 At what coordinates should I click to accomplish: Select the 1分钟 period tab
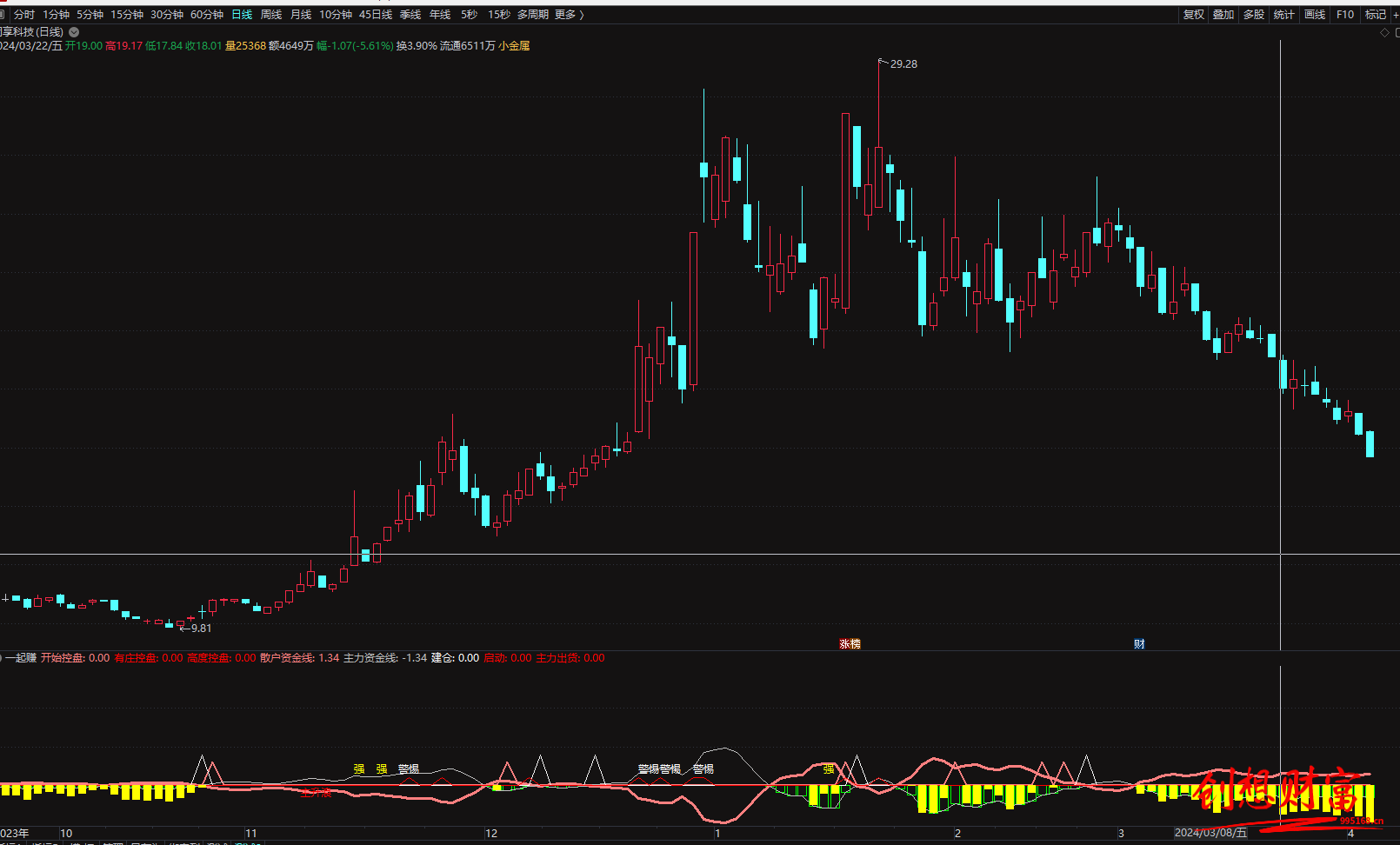click(57, 15)
